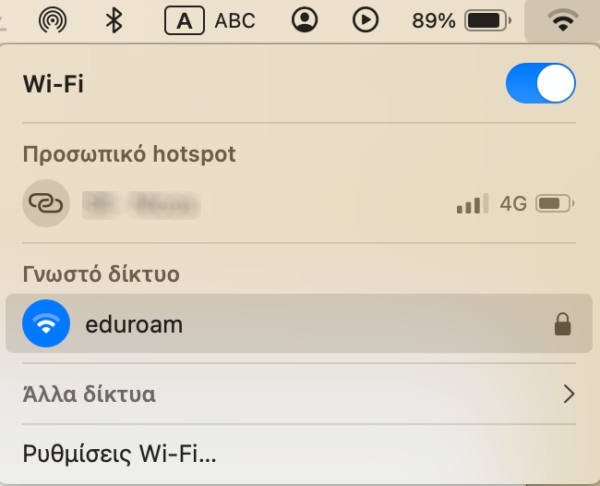Click the lock icon beside eduroam

coord(562,324)
